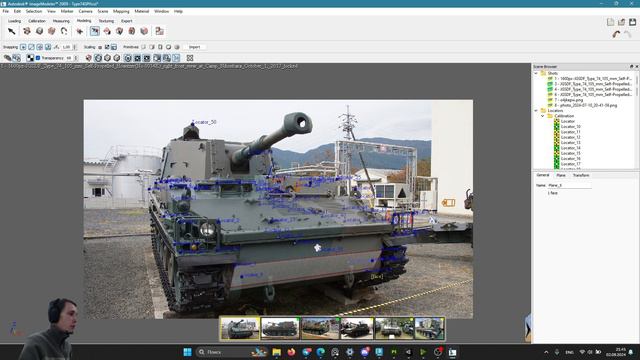Click the highlighted active modeling tool icon

(x=95, y=31)
